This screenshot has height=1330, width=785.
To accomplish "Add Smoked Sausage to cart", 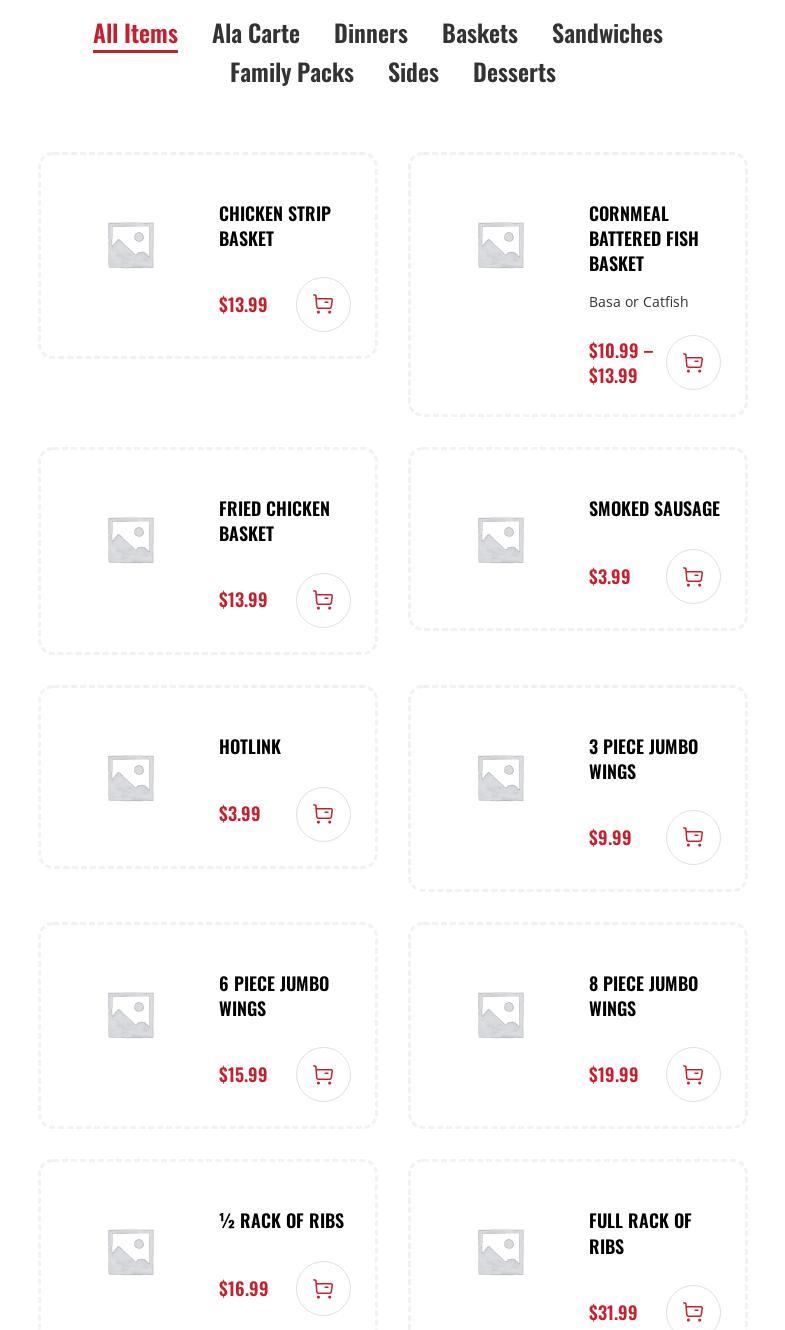I will (693, 576).
